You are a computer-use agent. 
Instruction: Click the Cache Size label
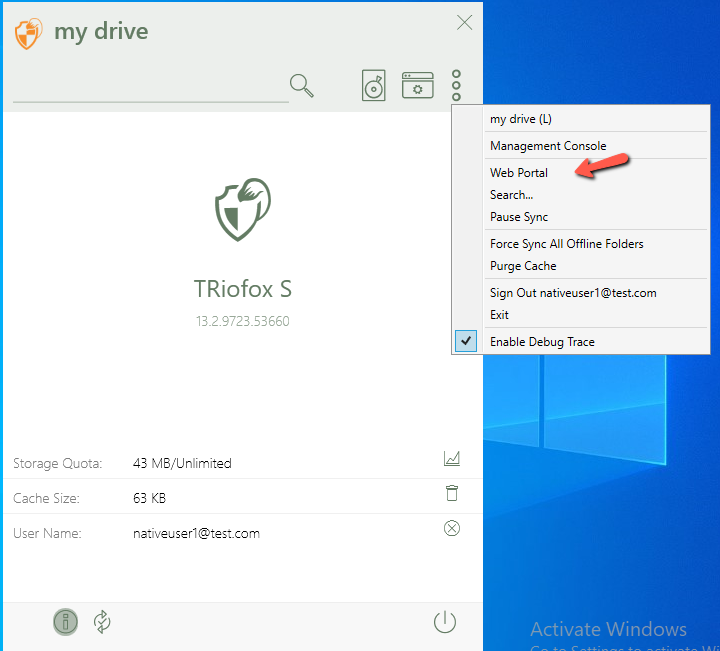point(46,498)
